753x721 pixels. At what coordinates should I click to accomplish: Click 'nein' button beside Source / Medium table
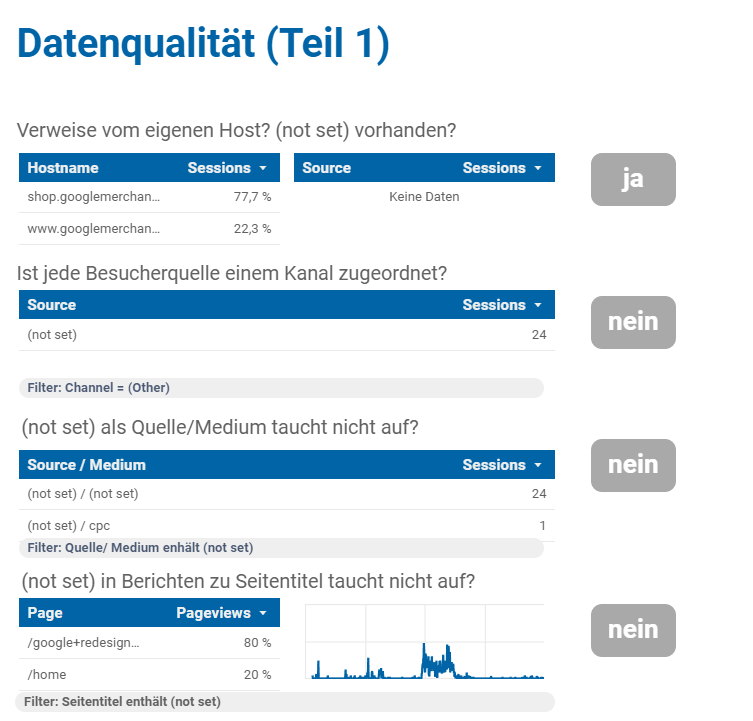point(633,465)
